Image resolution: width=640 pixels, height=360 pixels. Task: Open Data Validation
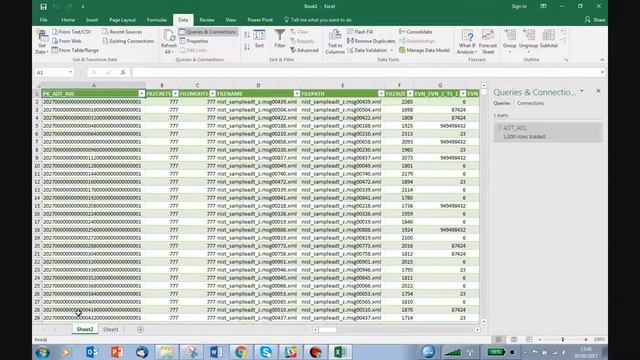click(x=367, y=50)
